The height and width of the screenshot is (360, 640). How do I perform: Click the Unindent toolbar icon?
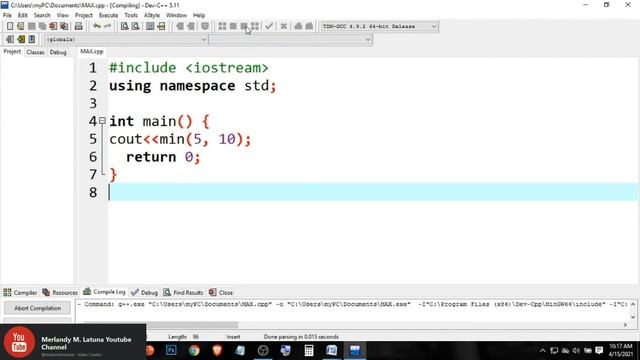[191, 26]
